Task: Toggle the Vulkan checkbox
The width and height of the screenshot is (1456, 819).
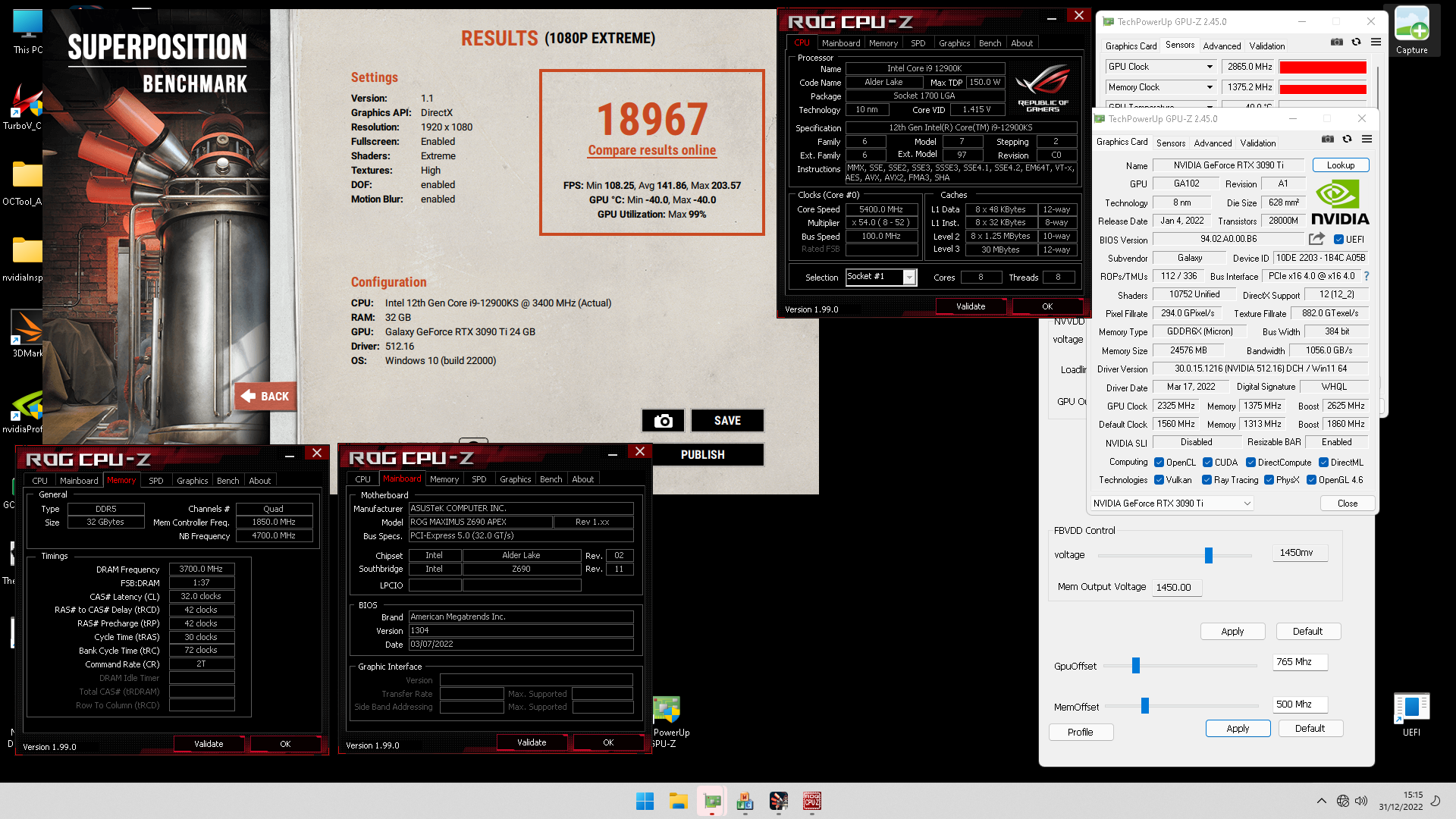Action: [x=1159, y=480]
